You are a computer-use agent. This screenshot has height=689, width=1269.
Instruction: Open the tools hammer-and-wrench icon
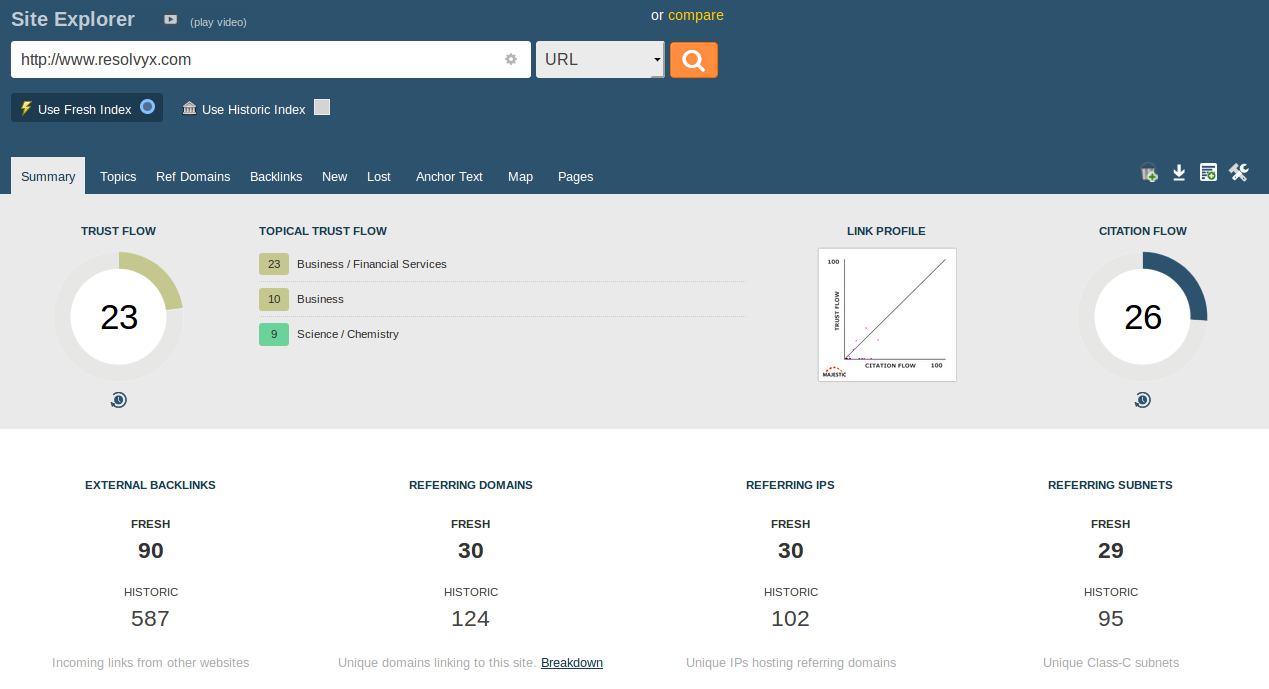[1239, 173]
